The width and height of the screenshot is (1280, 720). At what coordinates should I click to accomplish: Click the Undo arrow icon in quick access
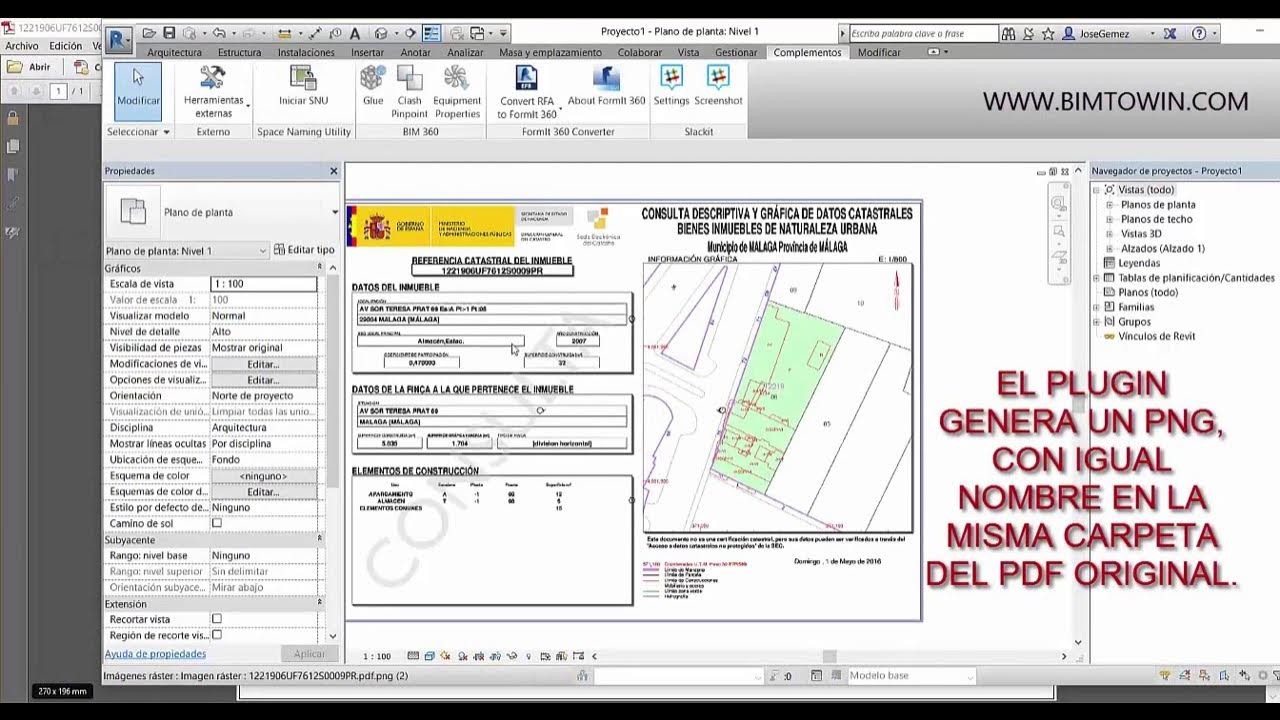219,33
